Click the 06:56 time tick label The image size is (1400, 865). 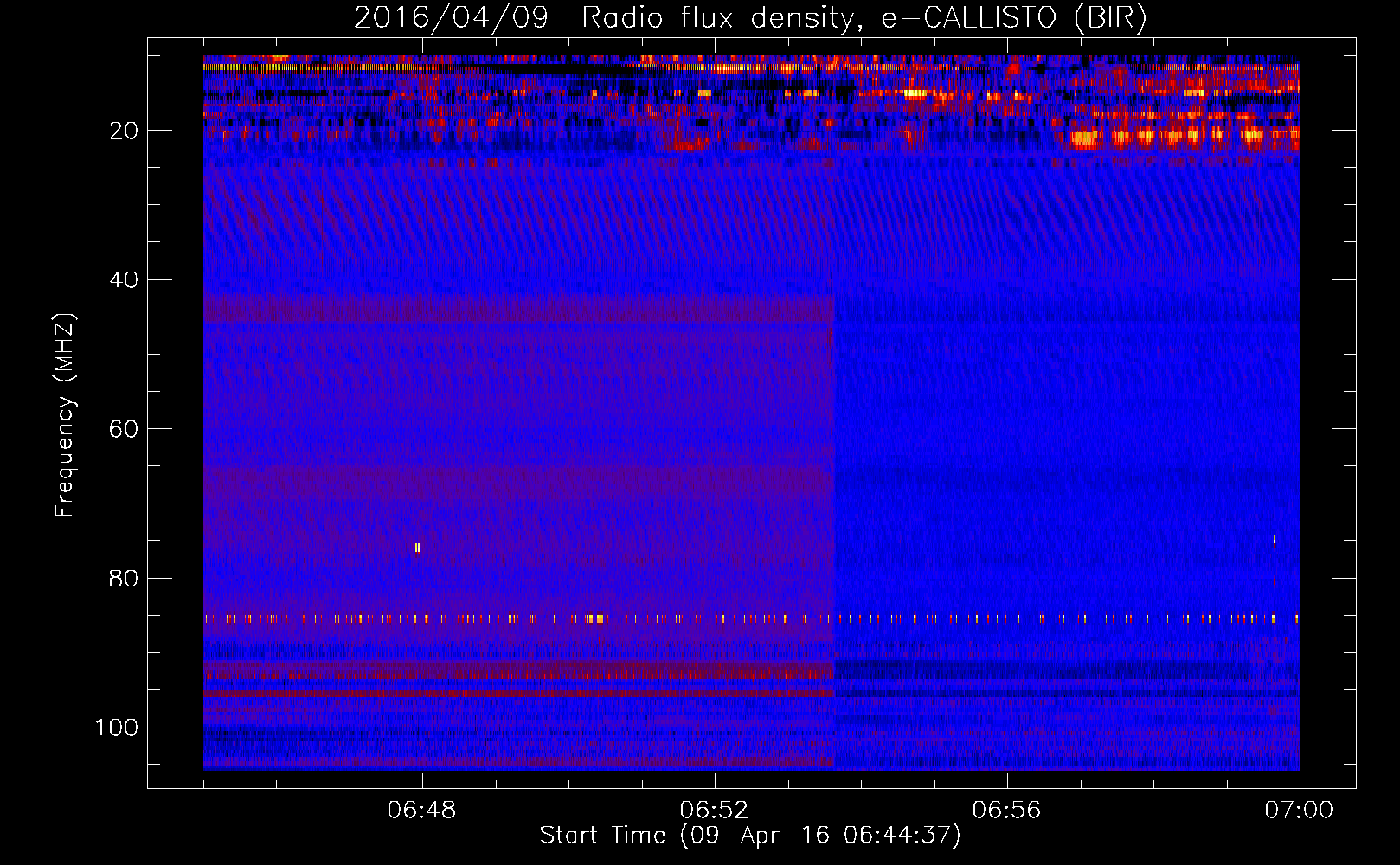point(1007,811)
